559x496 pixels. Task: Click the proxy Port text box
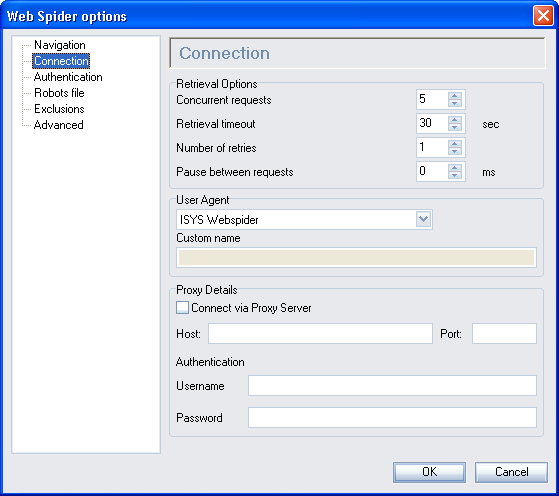point(504,333)
